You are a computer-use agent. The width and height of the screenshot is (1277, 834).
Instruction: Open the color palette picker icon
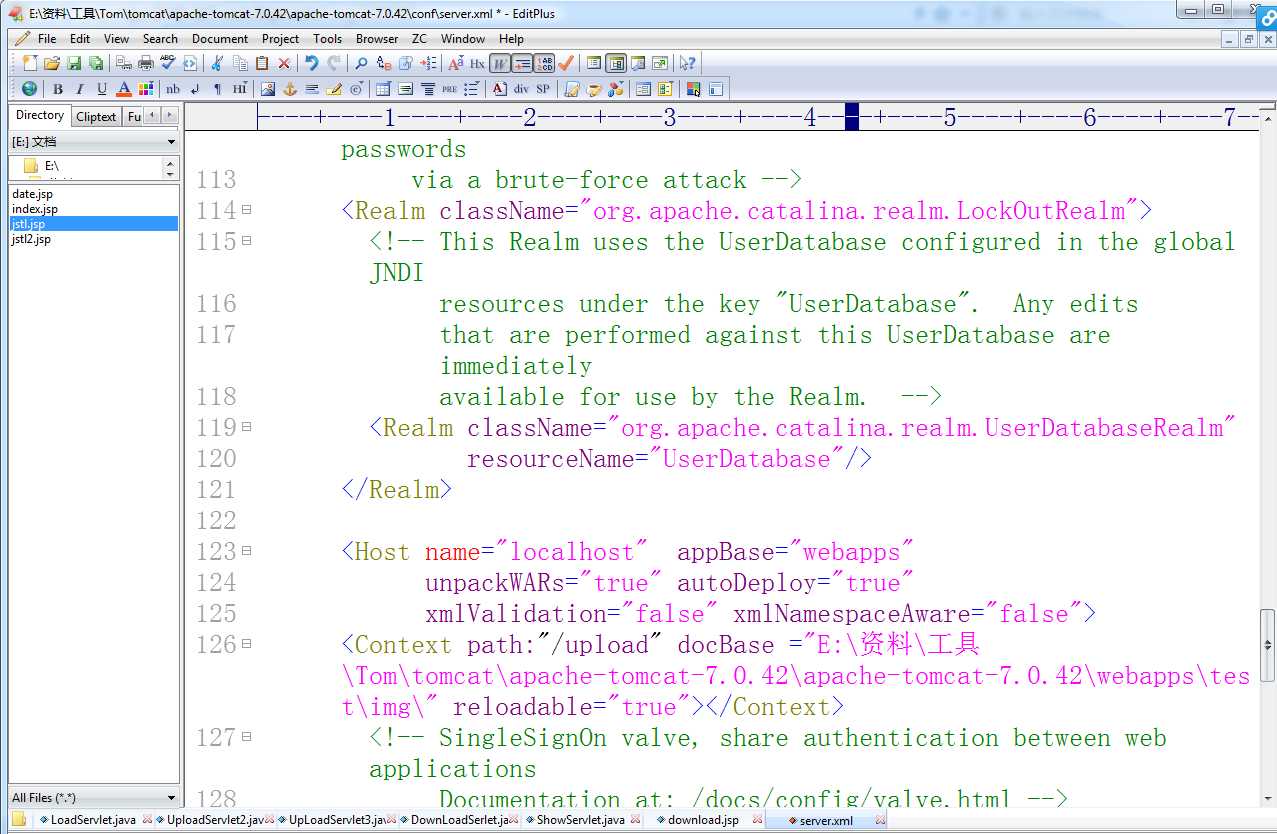[x=146, y=89]
